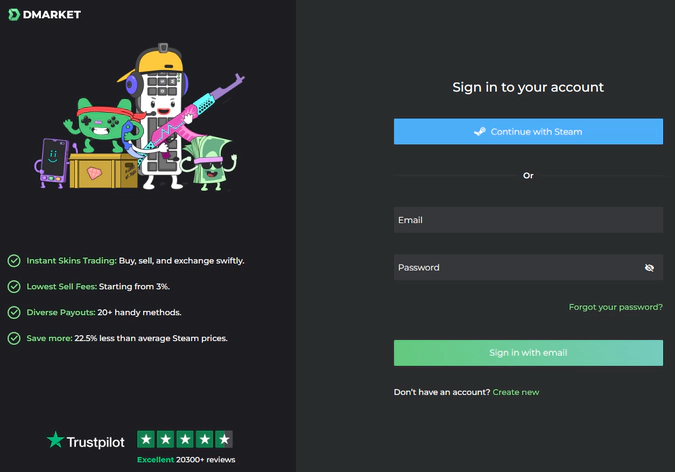Click checkmark beside Diverse Payouts
Screen dimensions: 675x472
pos(14,312)
